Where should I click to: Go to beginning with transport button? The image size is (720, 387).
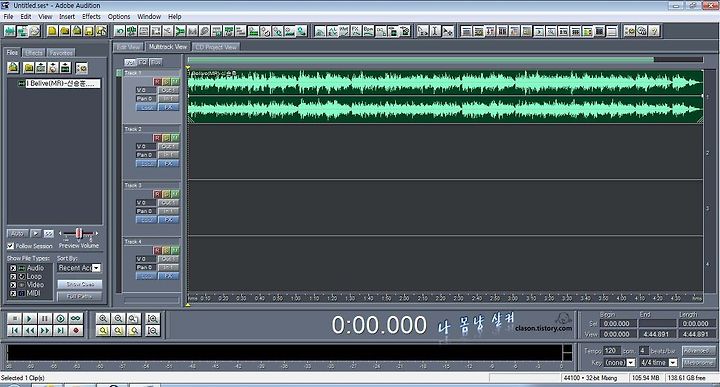coord(14,331)
